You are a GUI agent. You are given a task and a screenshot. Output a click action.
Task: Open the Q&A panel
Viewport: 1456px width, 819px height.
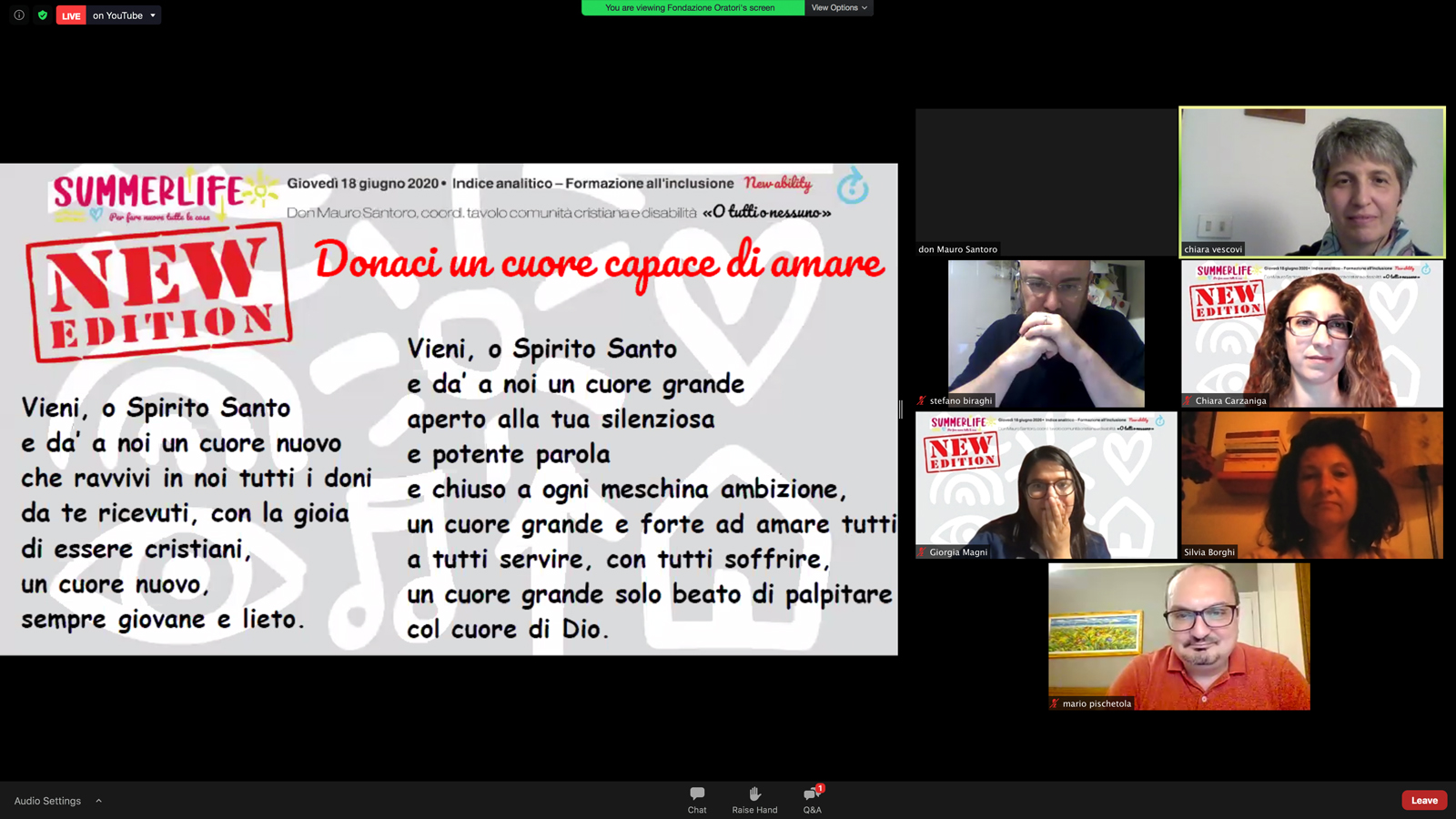pos(812,799)
